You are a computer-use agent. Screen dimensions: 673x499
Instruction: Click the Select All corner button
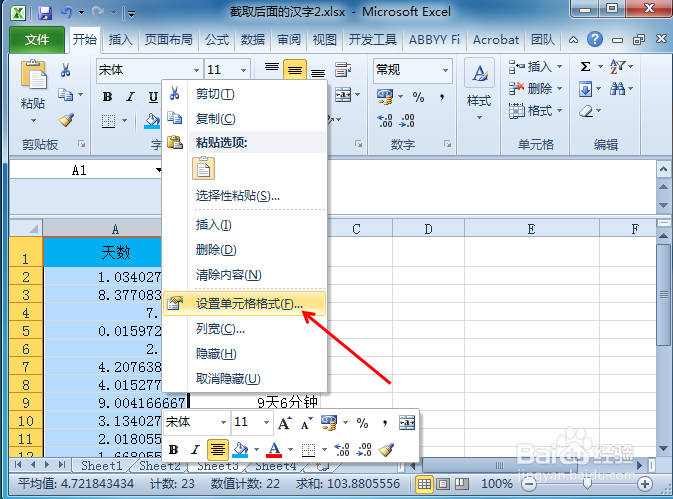tap(26, 229)
